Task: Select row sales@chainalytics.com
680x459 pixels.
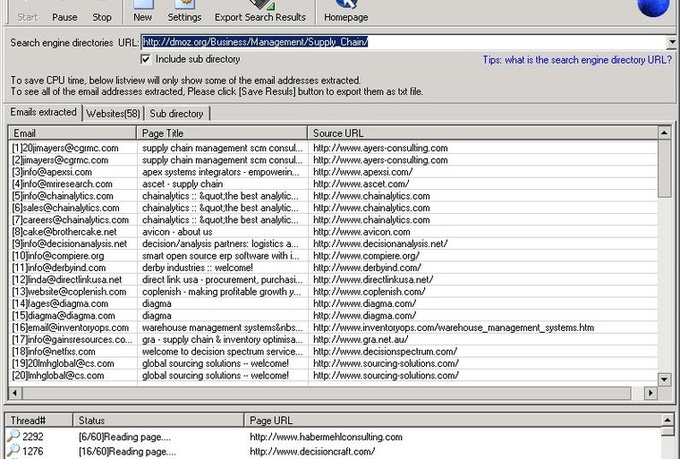Action: pos(333,208)
